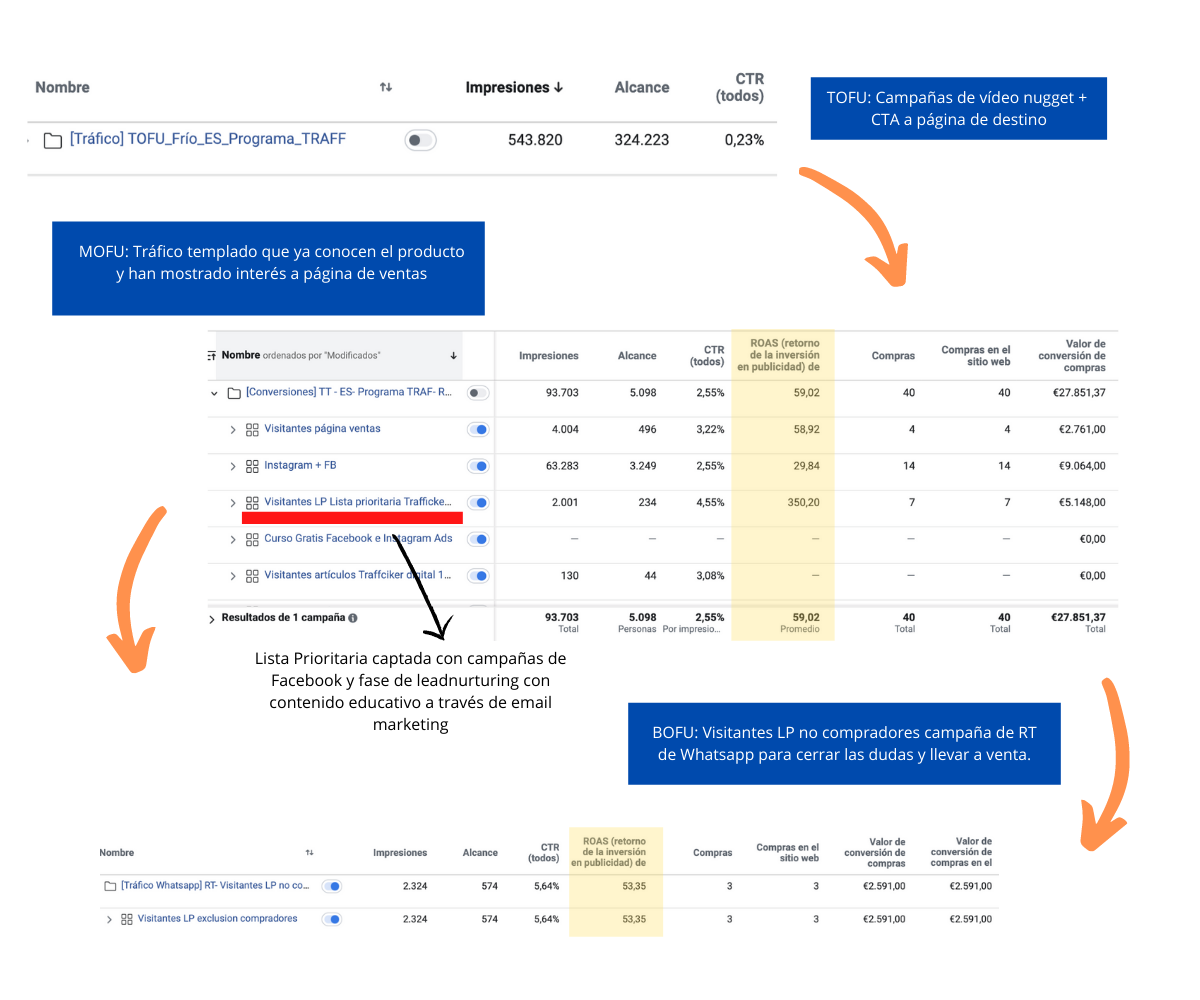Expand Visitantes artículos Traffciker digital row
The image size is (1200, 1000).
(x=233, y=576)
